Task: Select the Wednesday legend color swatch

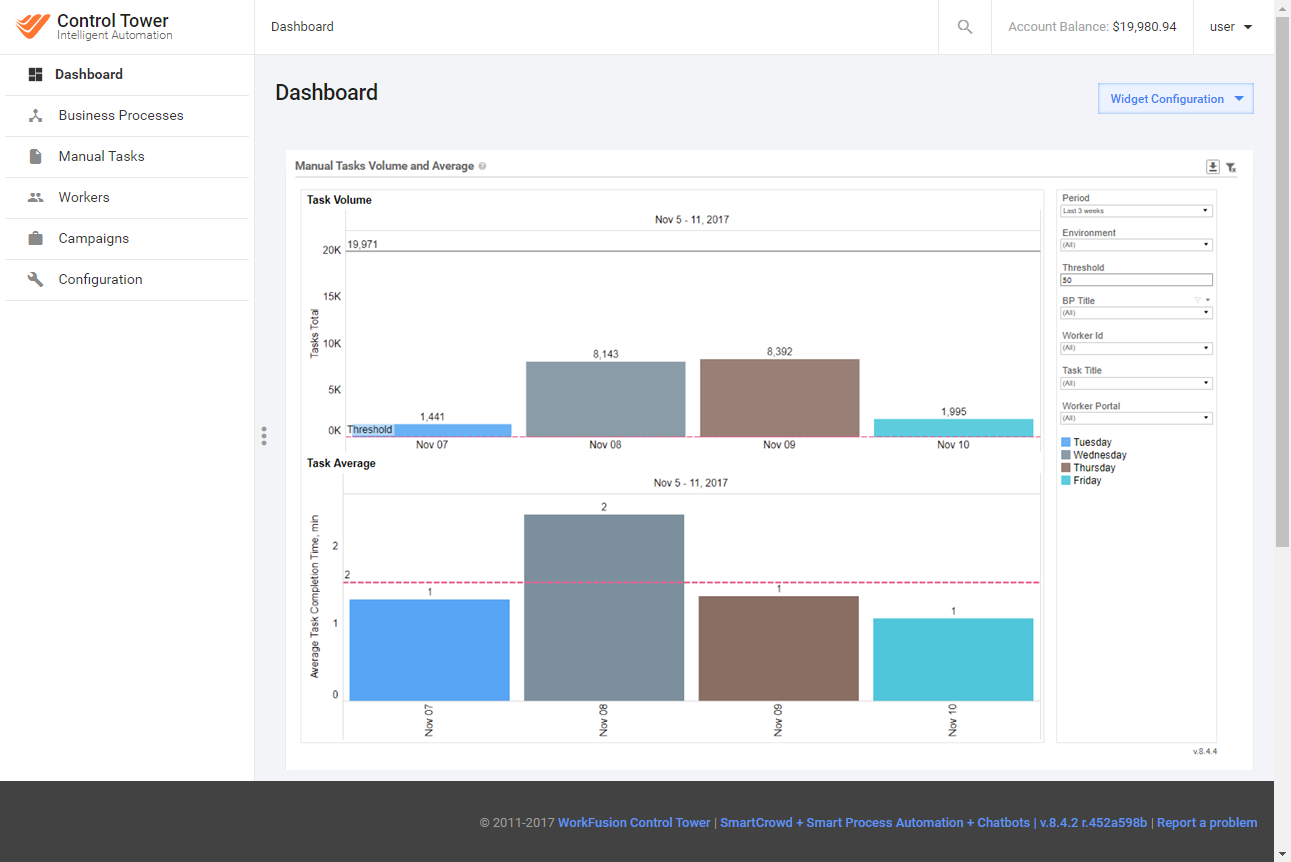Action: 1066,455
